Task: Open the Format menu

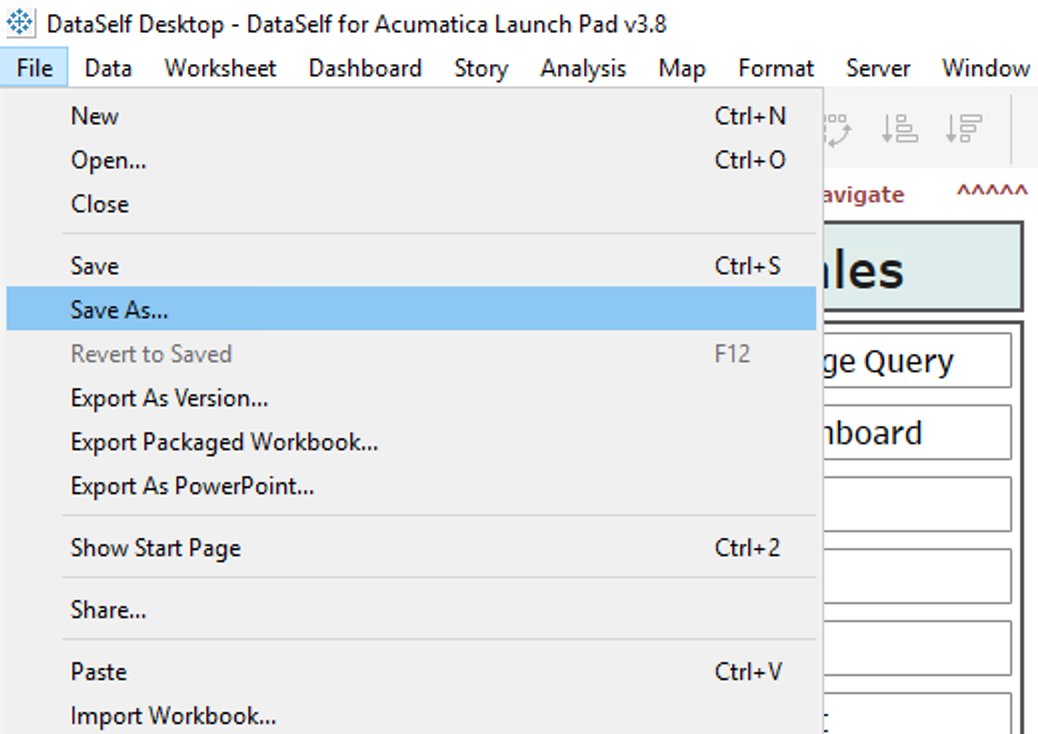Action: (x=776, y=68)
